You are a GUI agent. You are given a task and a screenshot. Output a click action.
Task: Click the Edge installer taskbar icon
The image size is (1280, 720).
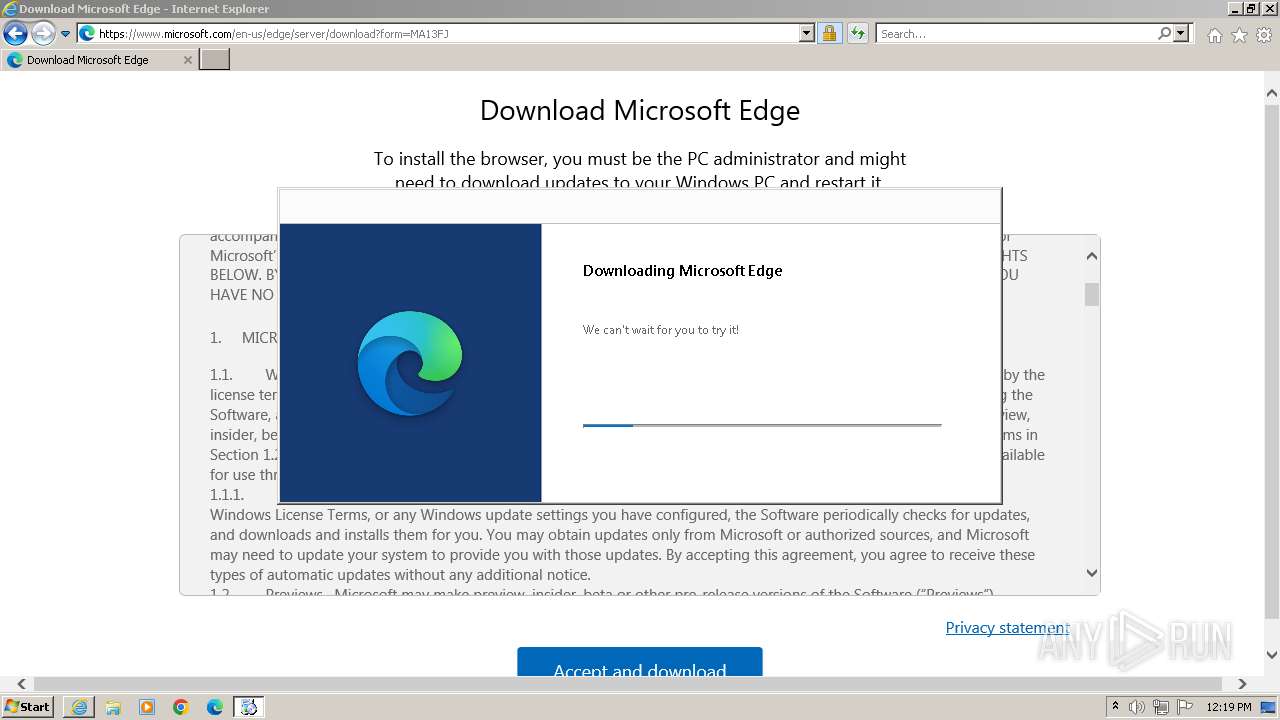tap(249, 707)
